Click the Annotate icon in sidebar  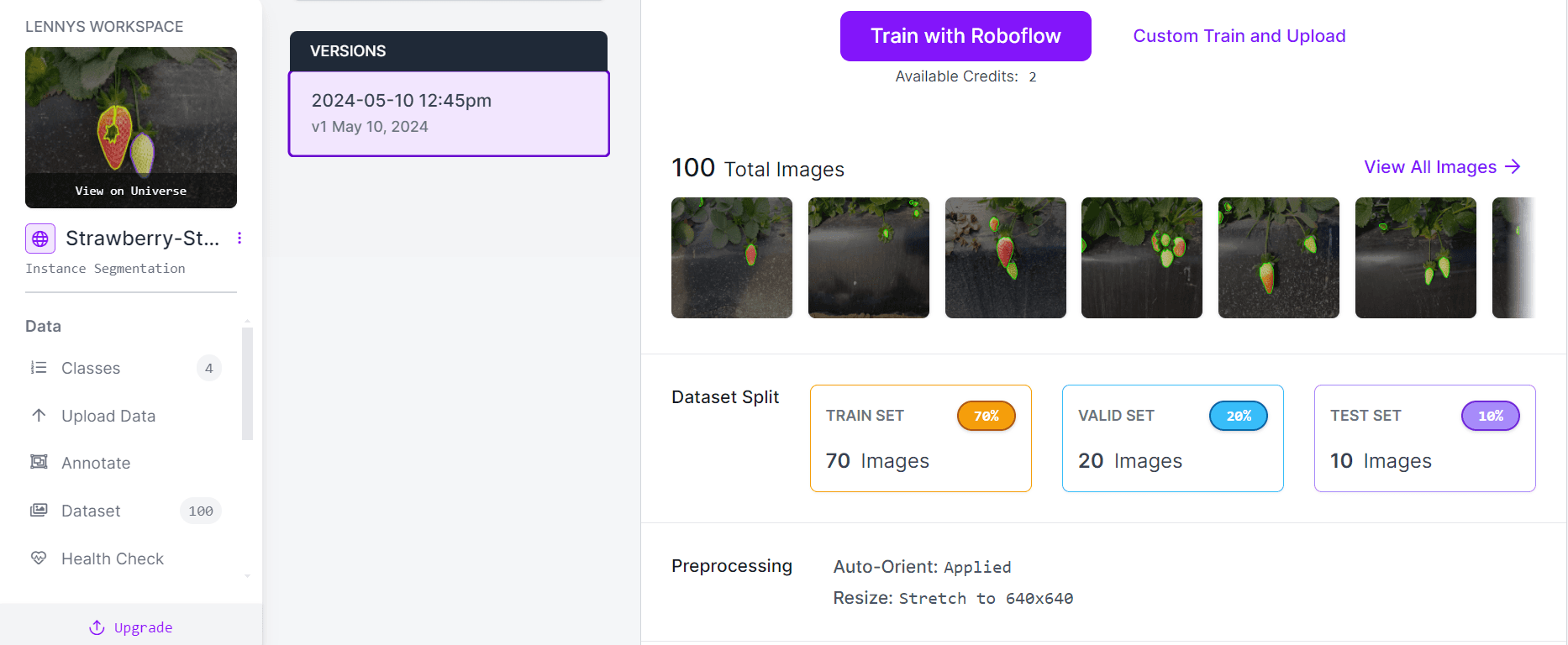pos(39,462)
